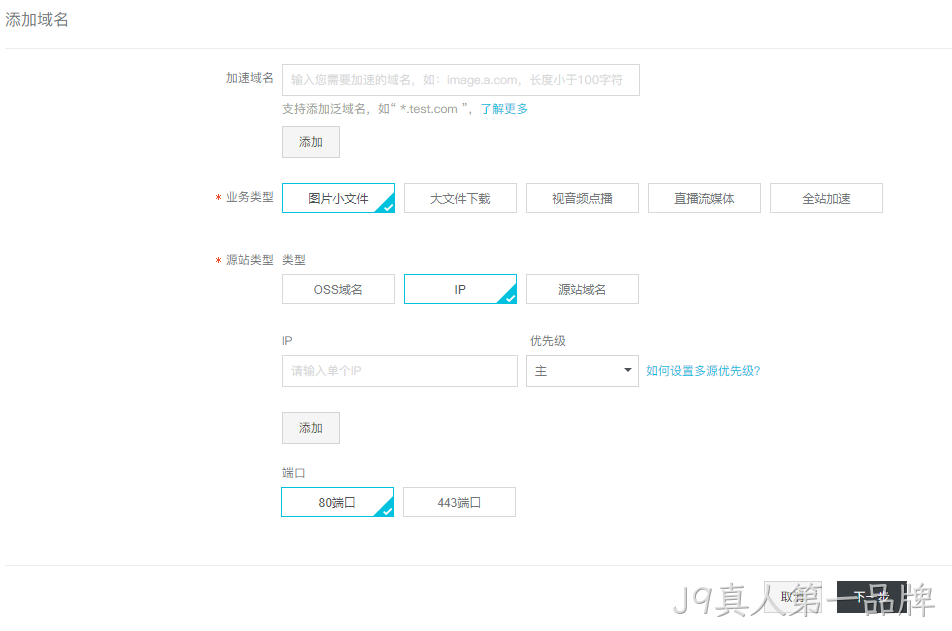Open the 优先级 dropdown showing 主

click(x=582, y=371)
